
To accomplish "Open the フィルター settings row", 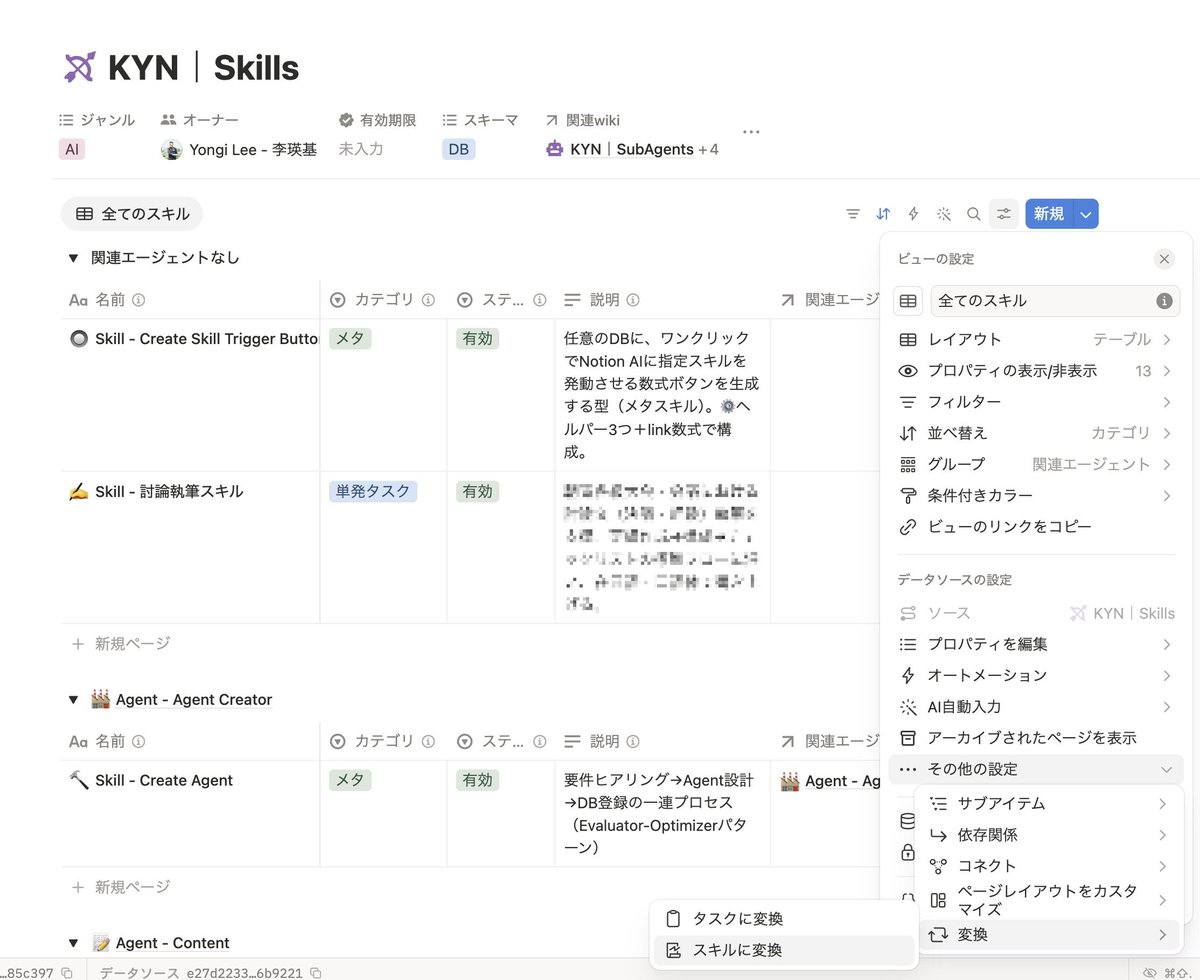I will 1035,402.
